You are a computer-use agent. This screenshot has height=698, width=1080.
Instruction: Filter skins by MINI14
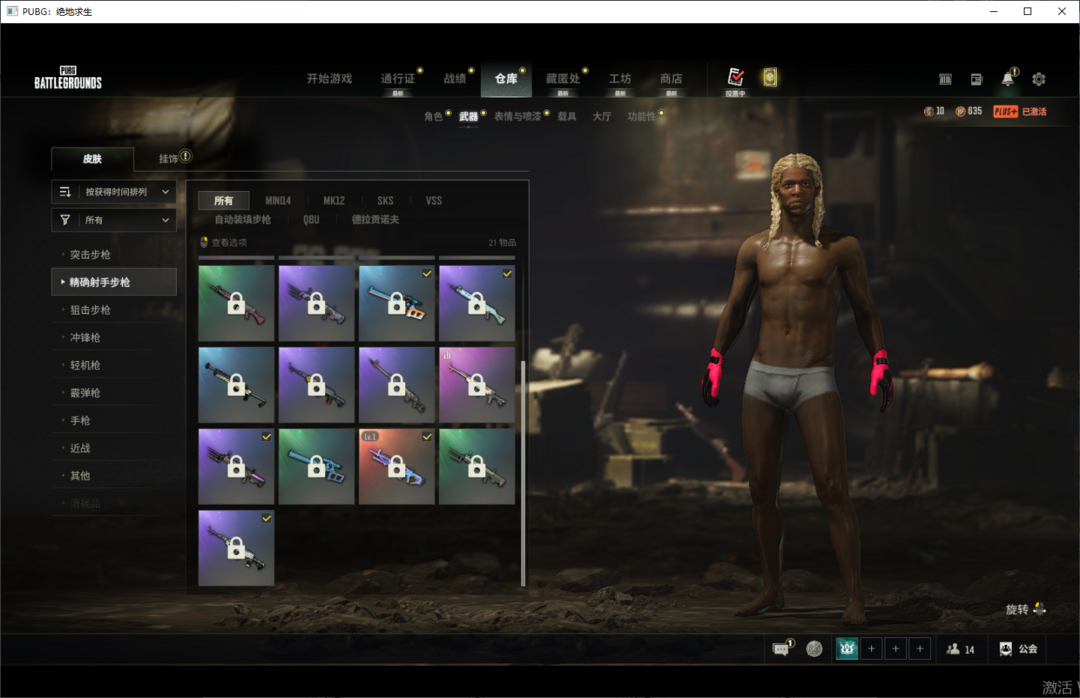(x=279, y=201)
